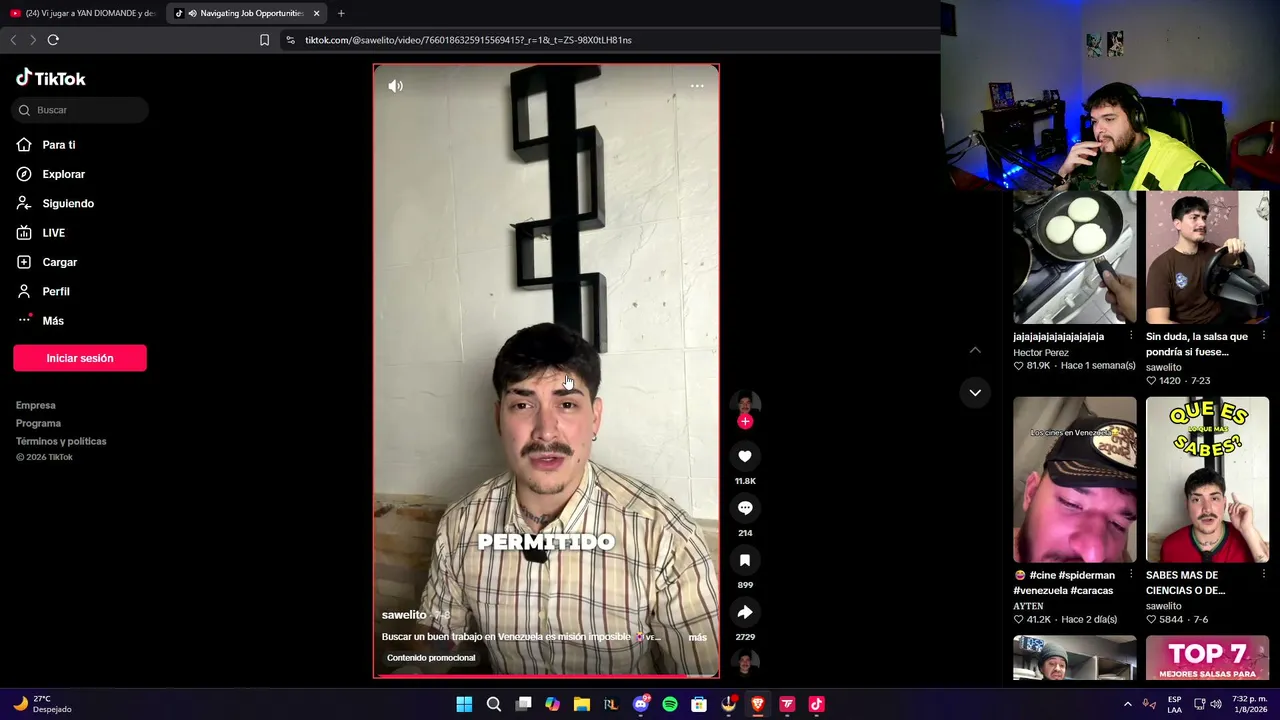
Task: Open the 'QUE ES LO QUE MAS SABES' thumbnail
Action: click(1208, 480)
